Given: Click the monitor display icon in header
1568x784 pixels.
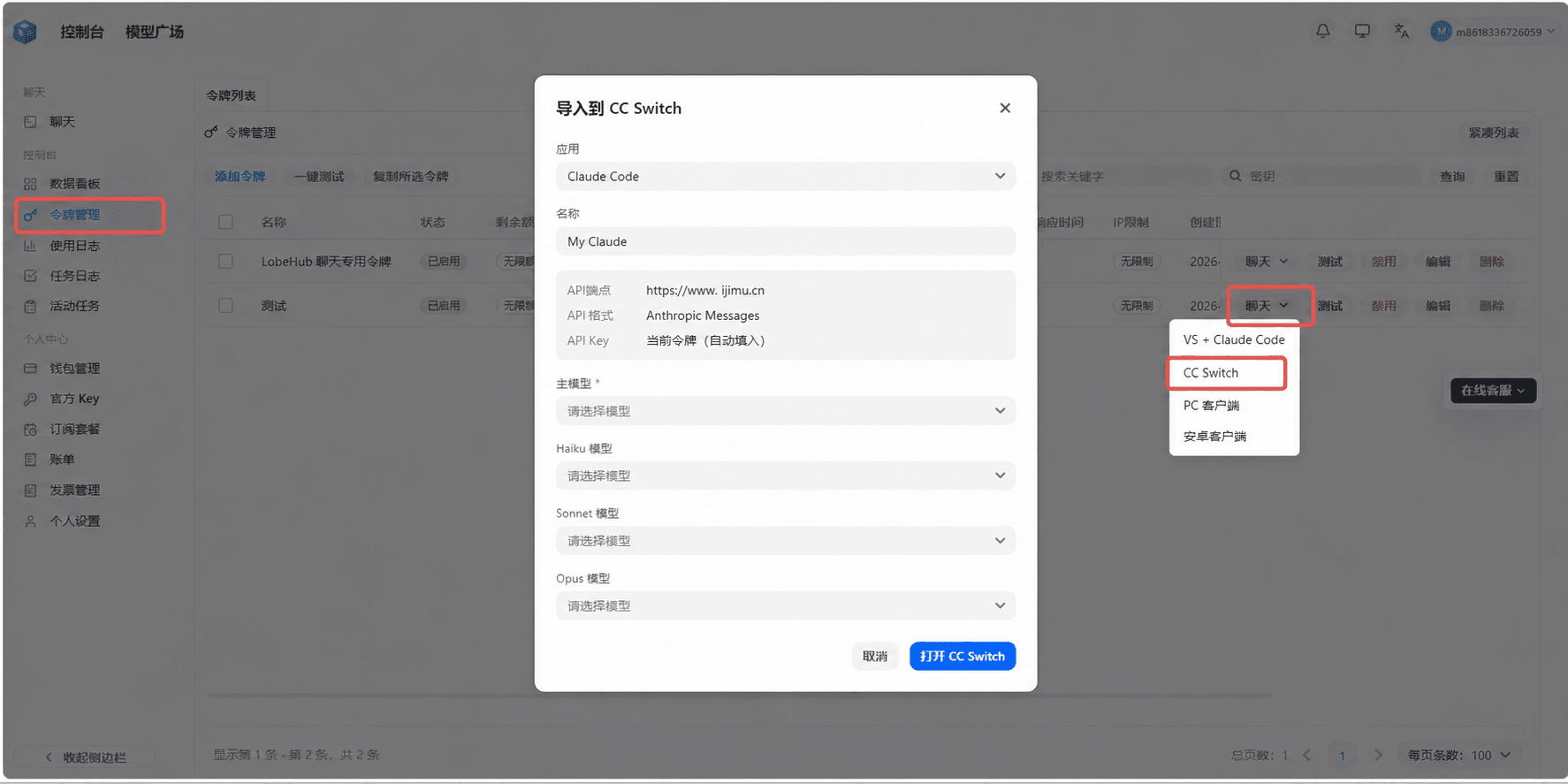Looking at the screenshot, I should [x=1362, y=31].
